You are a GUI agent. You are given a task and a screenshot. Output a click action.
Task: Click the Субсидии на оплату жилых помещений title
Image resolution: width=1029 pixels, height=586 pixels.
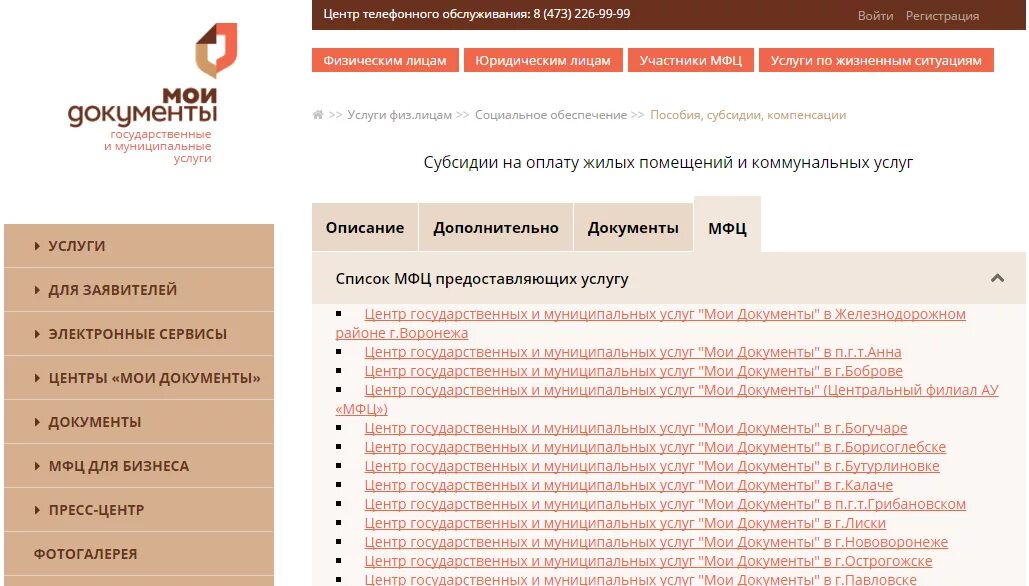(x=668, y=163)
